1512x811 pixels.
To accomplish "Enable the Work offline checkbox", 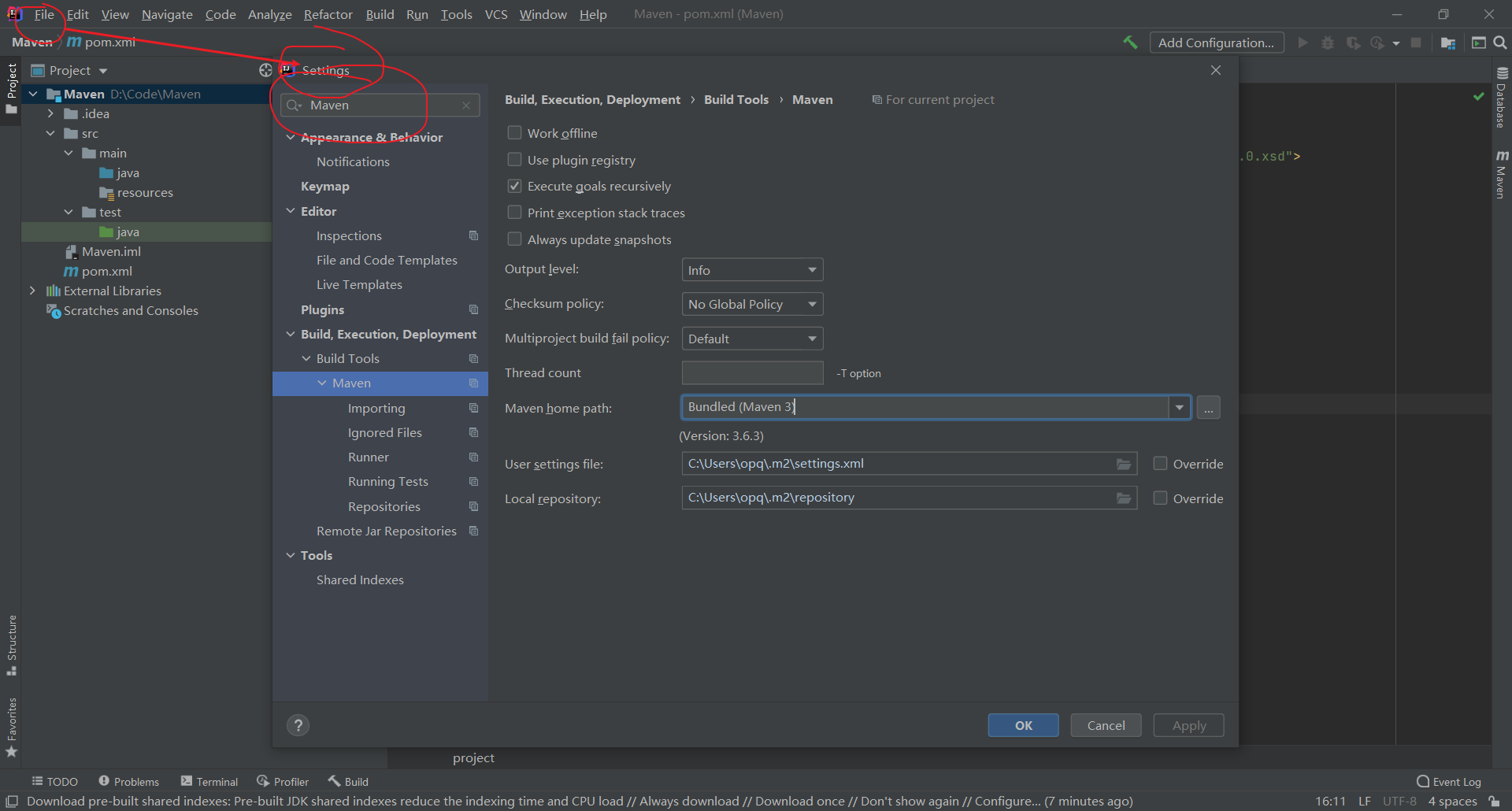I will 514,132.
